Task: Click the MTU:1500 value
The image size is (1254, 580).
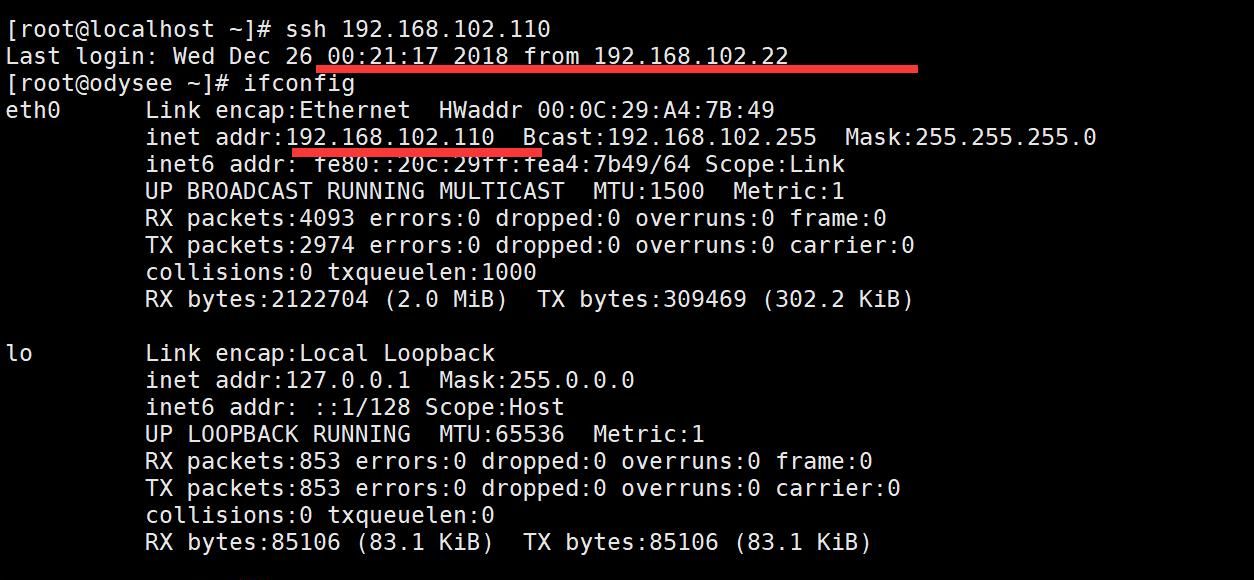Action: point(648,191)
